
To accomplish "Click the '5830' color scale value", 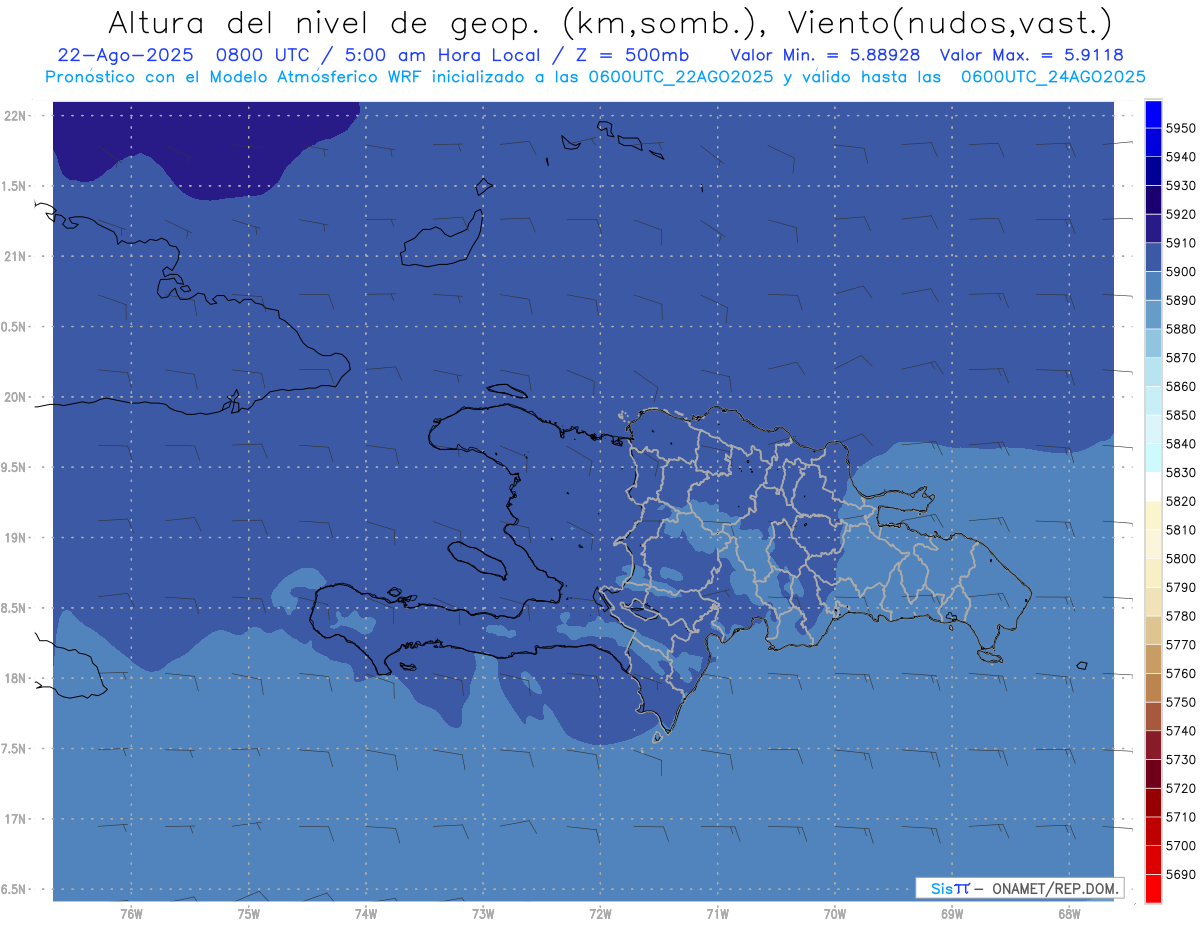I will click(1180, 472).
